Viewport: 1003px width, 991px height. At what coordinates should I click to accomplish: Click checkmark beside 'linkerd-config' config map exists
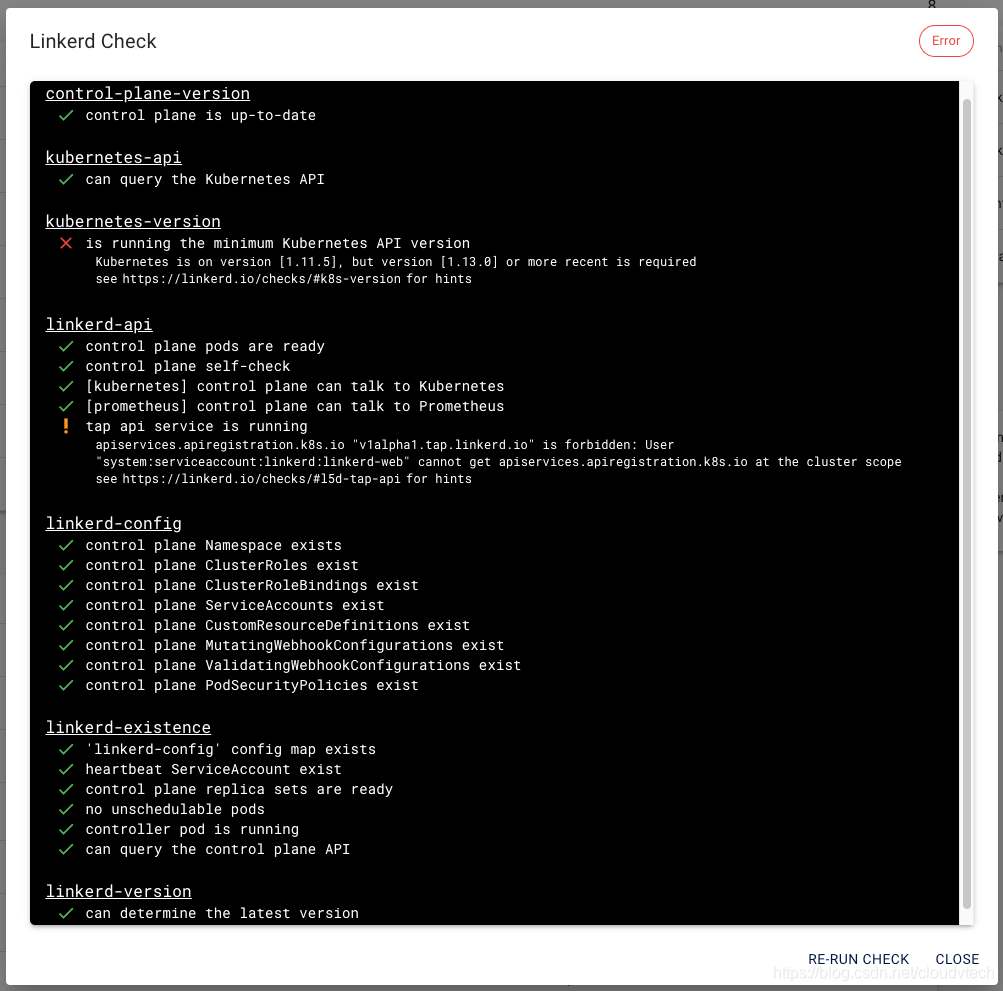(66, 749)
